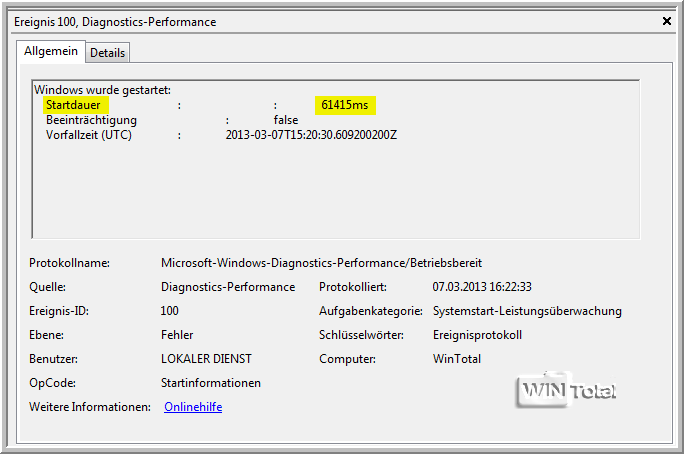Click the Weitere Informationen label

[x=90, y=407]
